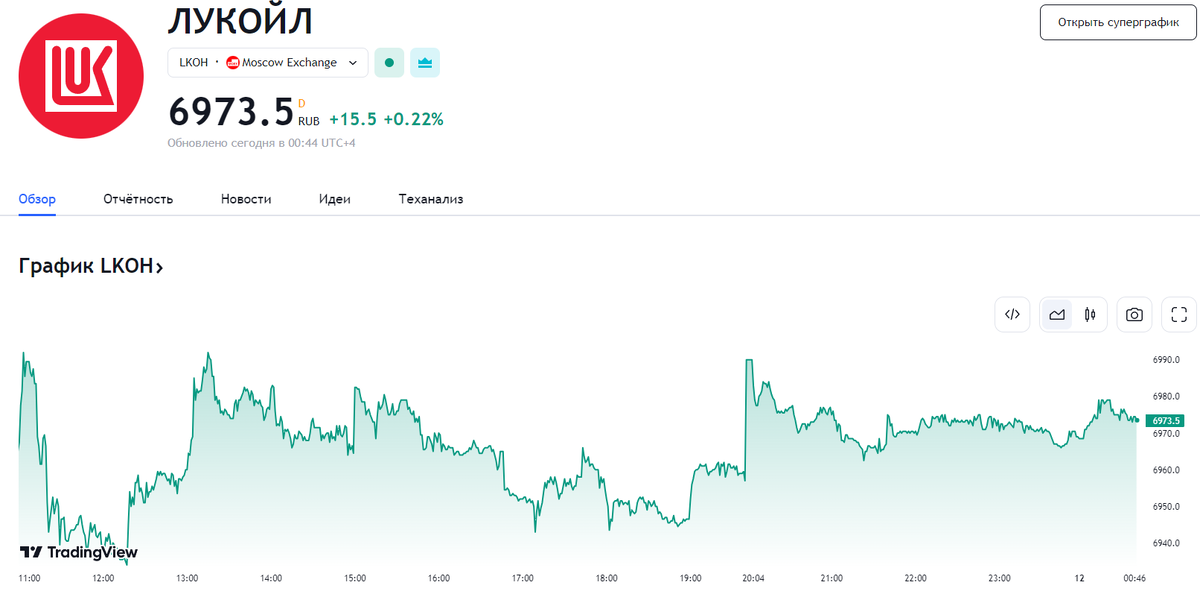Click the TradingView logo on chart
This screenshot has height=594, width=1200.
point(79,552)
